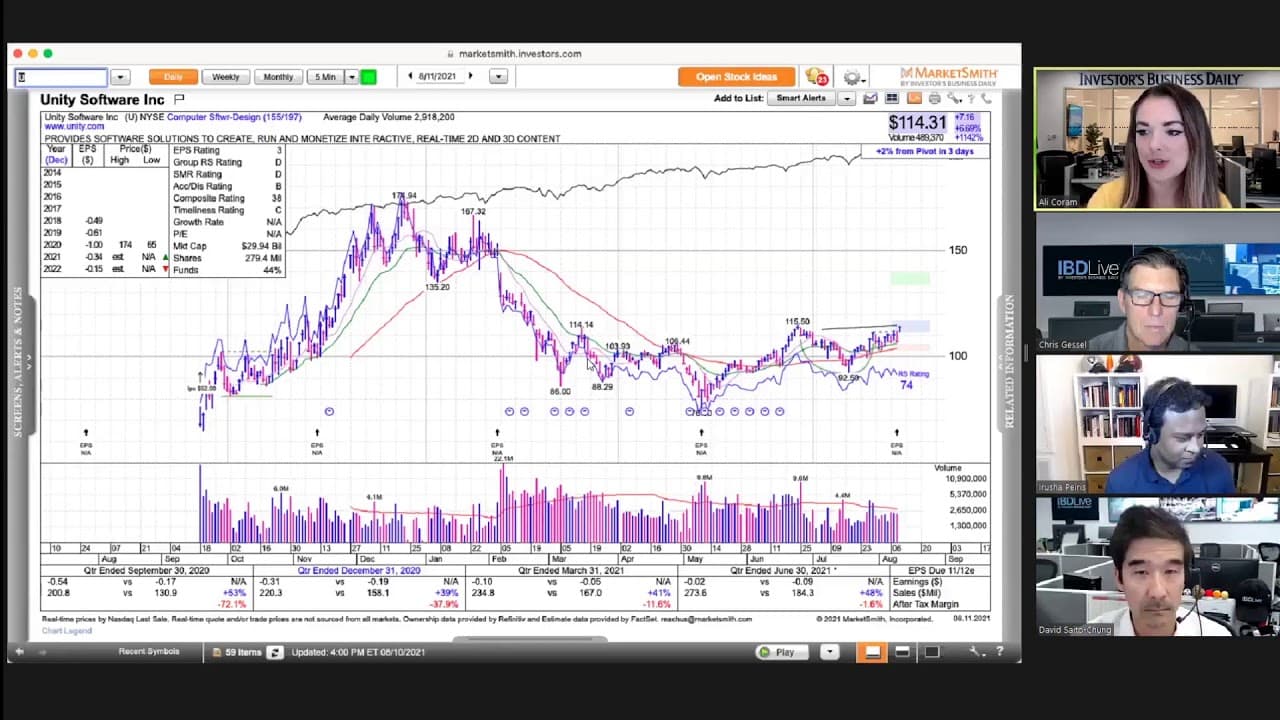Click the Smart Alerts button
The width and height of the screenshot is (1280, 720).
tap(801, 98)
